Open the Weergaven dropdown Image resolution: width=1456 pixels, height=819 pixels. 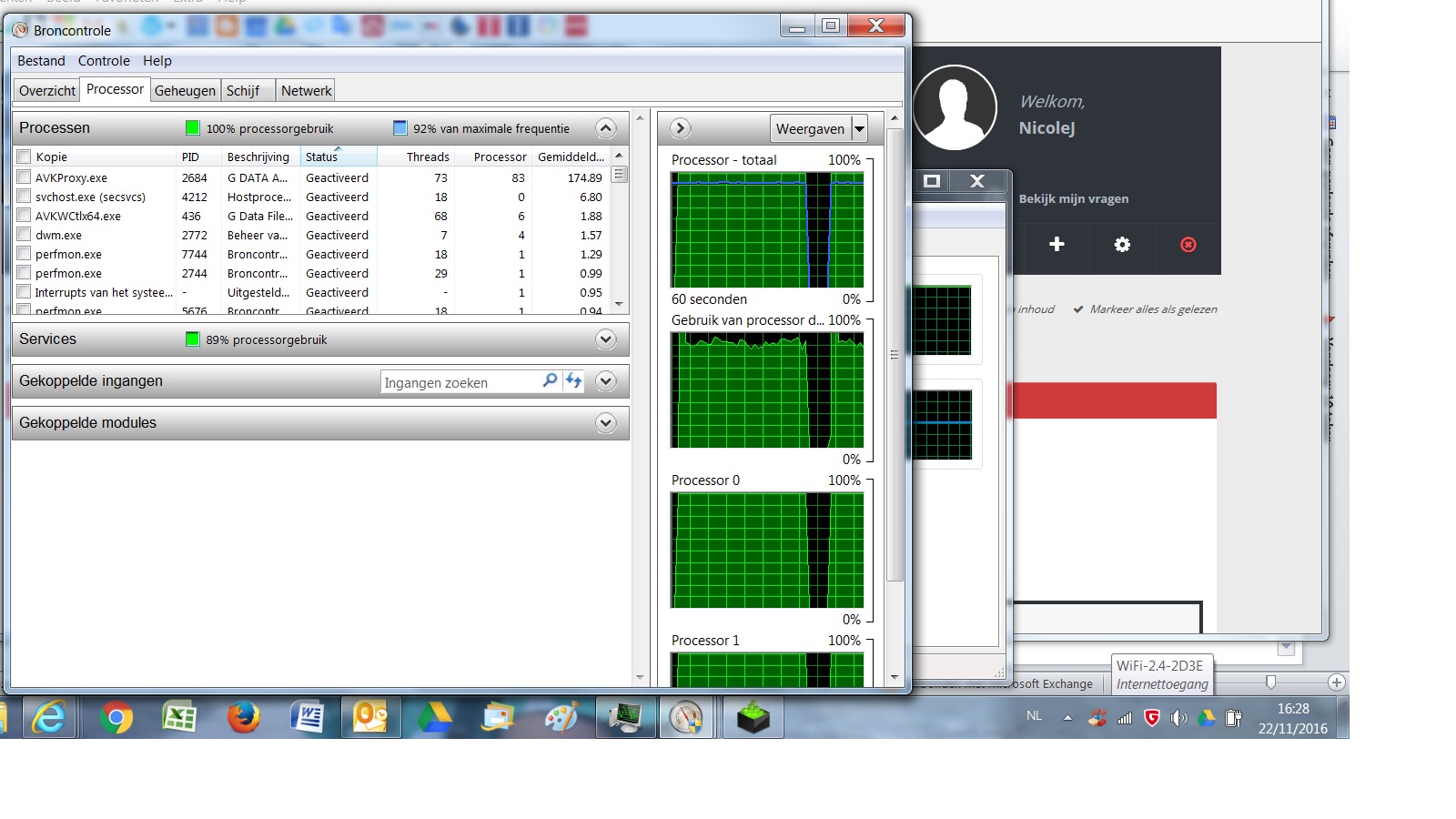pyautogui.click(x=859, y=128)
